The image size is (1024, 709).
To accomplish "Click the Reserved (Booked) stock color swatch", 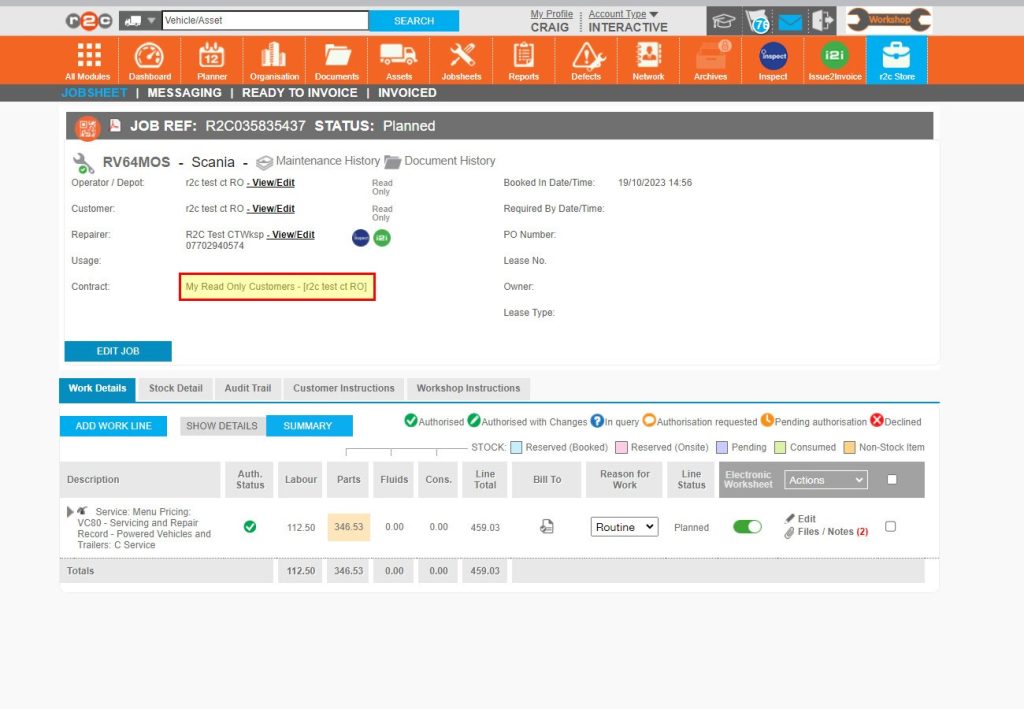I will pyautogui.click(x=516, y=447).
